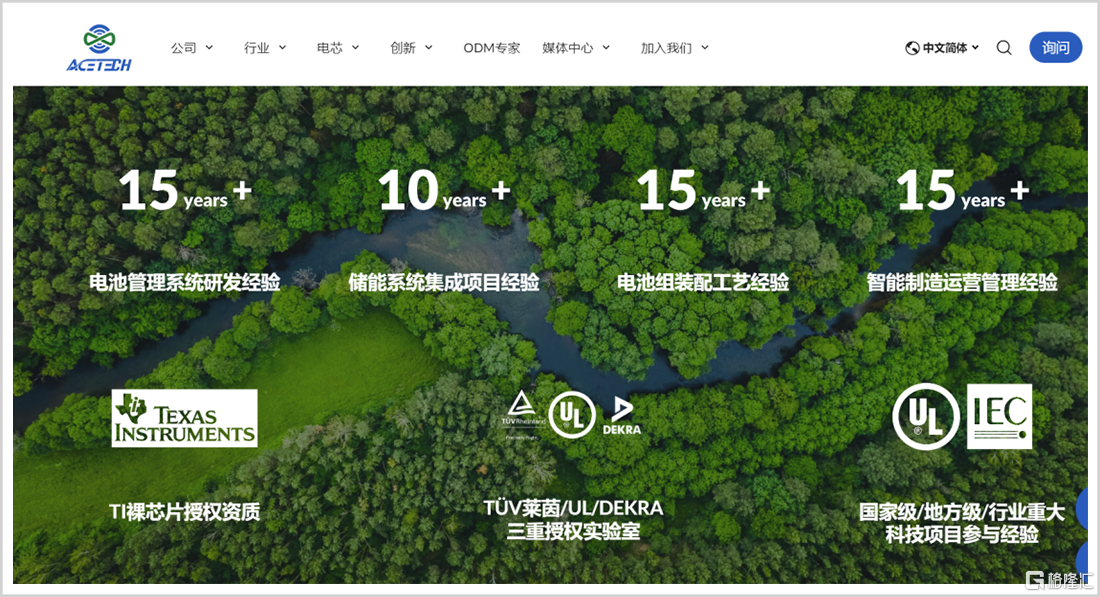The image size is (1100, 597).
Task: Click the 15 years+ above 智能制造运营管理经验
Action: [962, 190]
